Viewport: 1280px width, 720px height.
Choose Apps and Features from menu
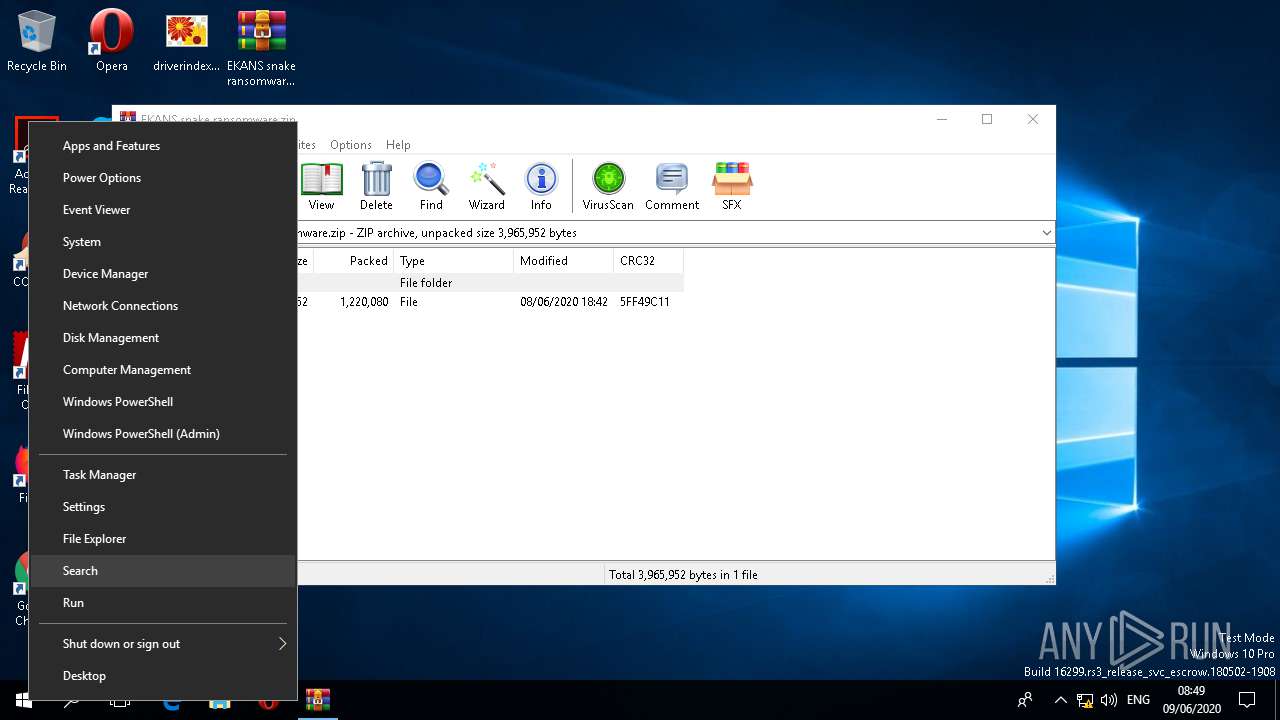pos(163,146)
